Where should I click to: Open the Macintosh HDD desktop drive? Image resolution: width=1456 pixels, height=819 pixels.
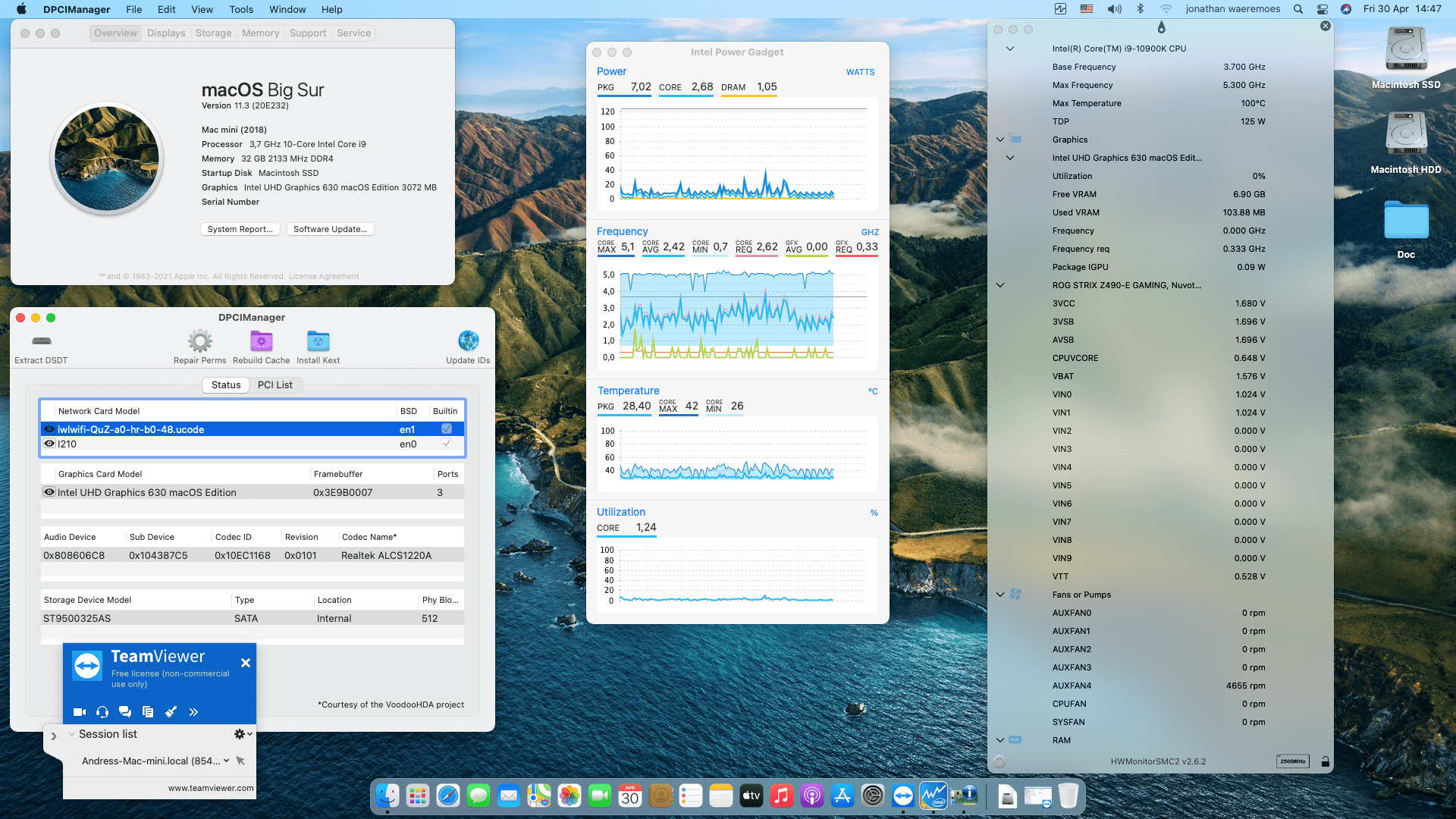point(1406,142)
